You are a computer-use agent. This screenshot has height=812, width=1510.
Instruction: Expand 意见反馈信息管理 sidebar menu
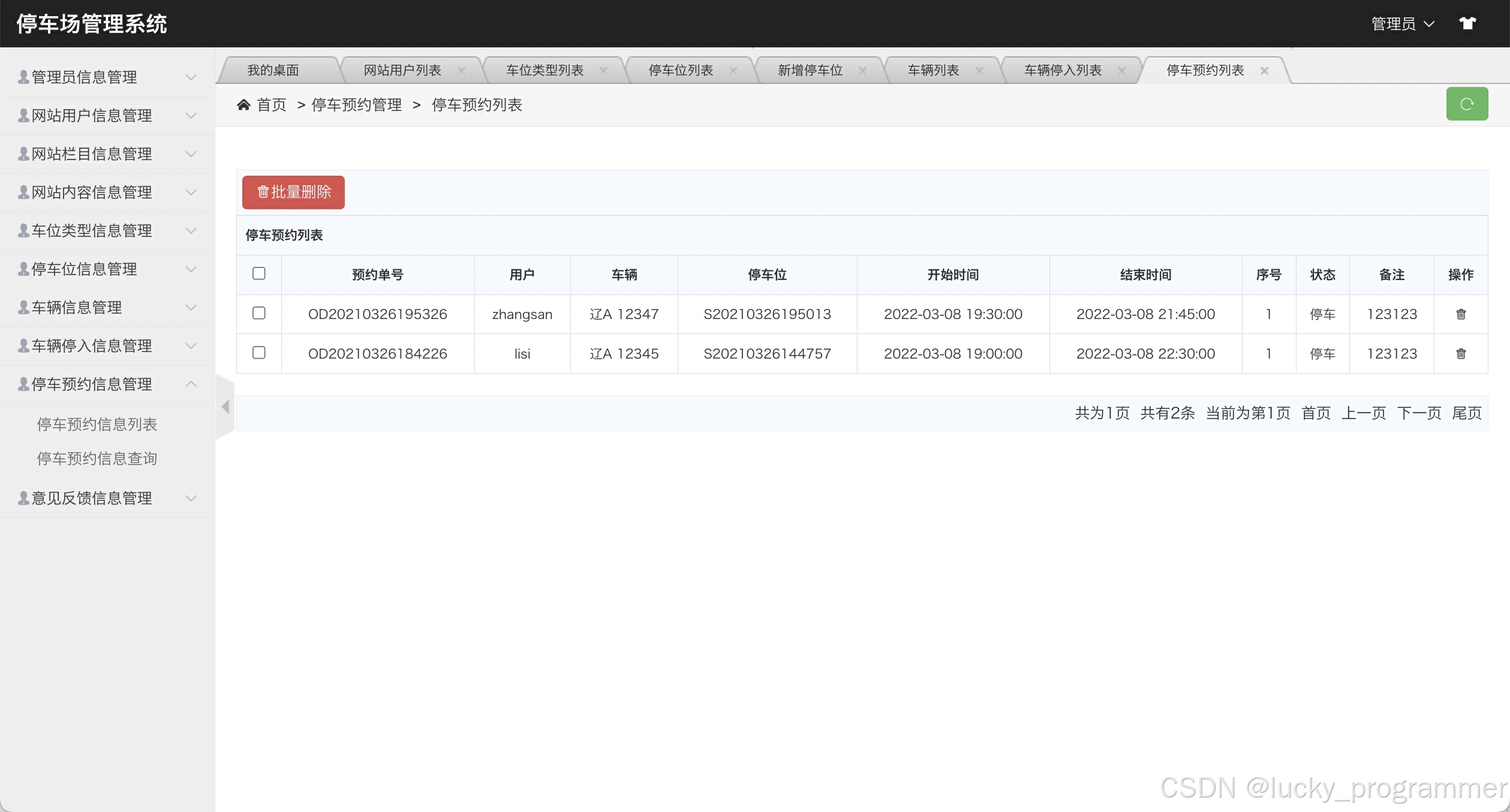point(107,498)
